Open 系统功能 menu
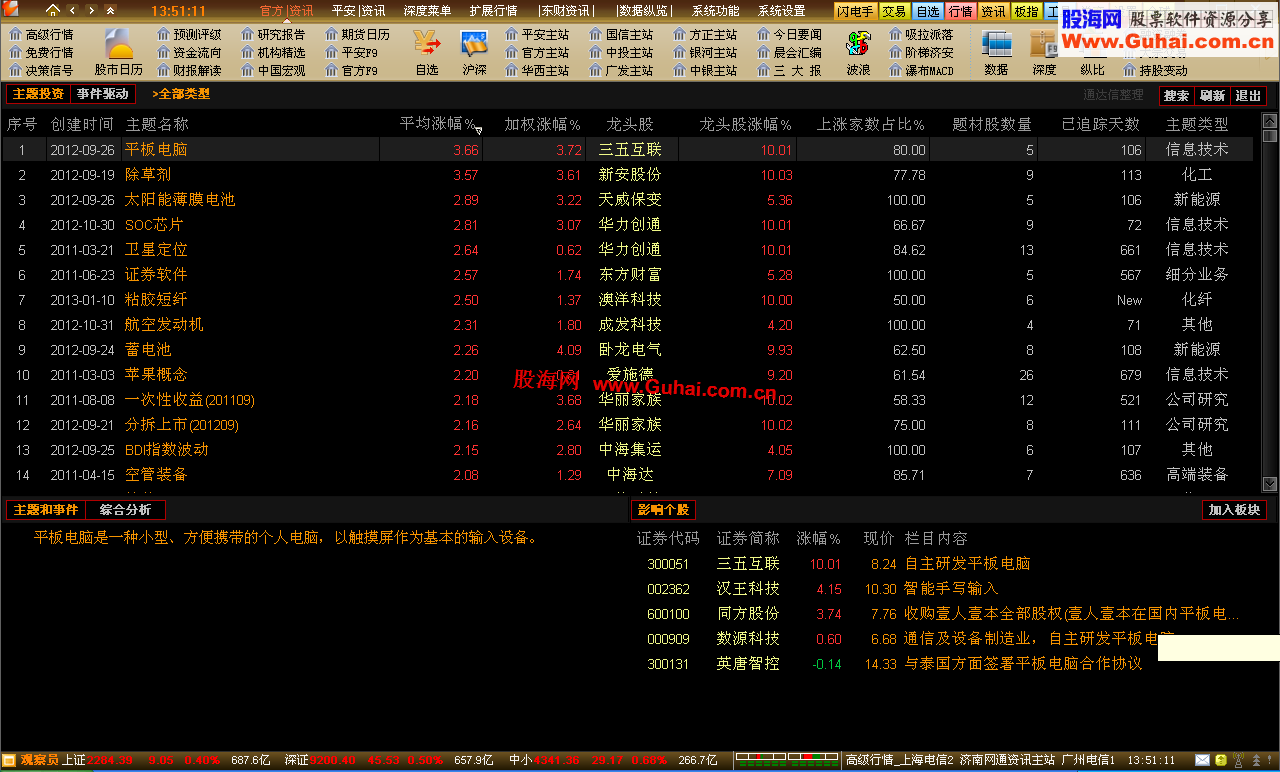Image resolution: width=1280 pixels, height=772 pixels. (715, 11)
